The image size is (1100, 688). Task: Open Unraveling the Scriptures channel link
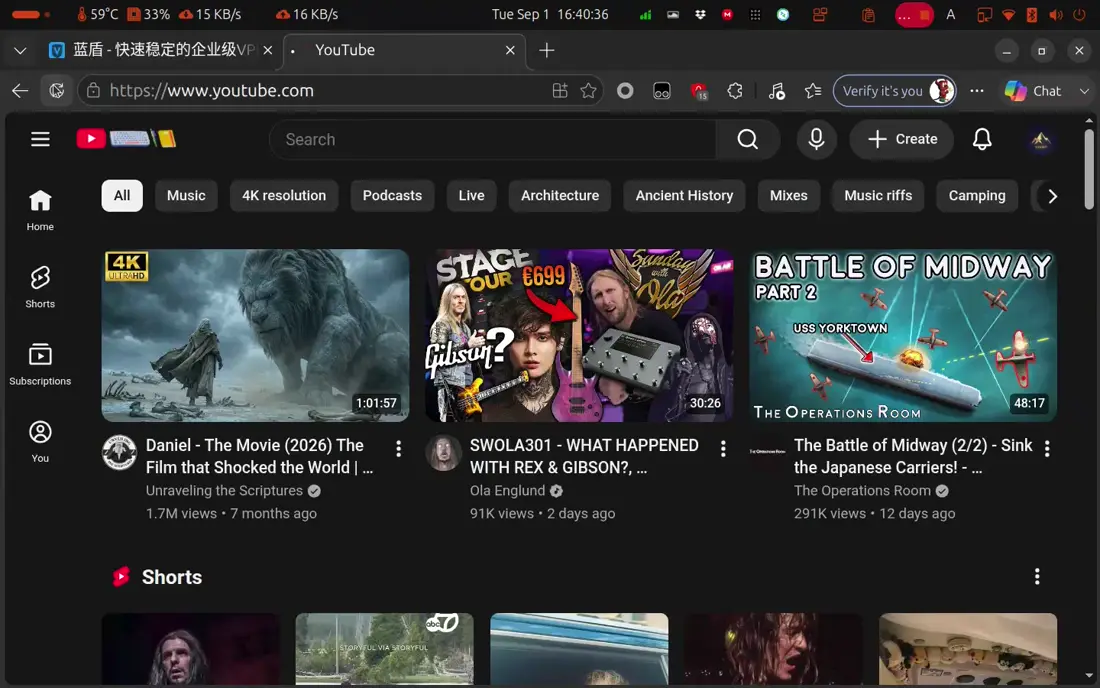click(x=224, y=491)
